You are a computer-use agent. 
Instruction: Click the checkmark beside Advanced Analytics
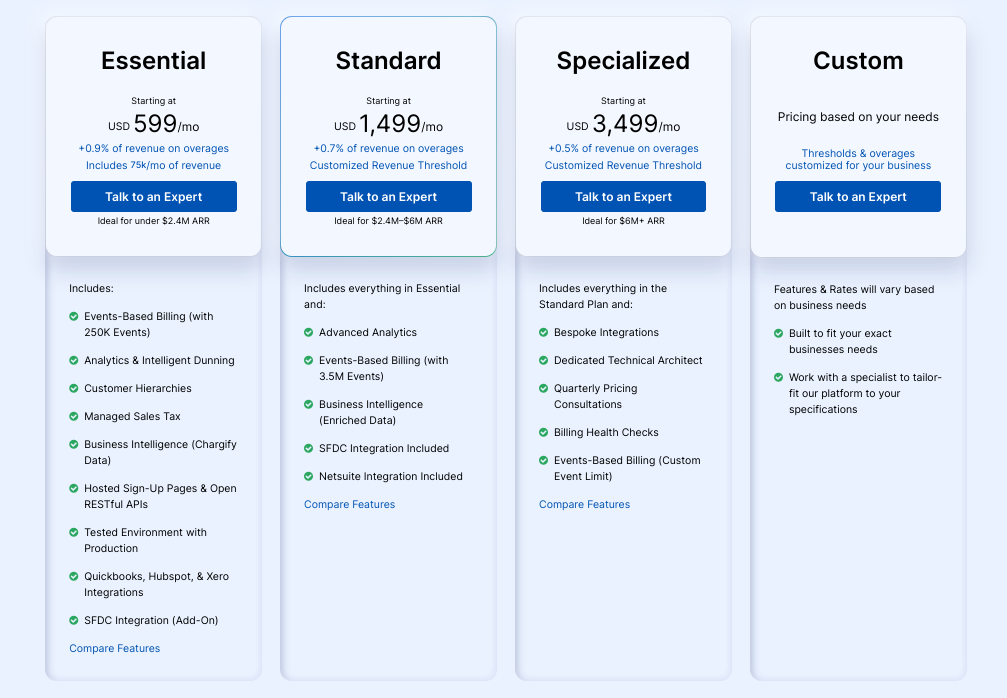(x=309, y=332)
